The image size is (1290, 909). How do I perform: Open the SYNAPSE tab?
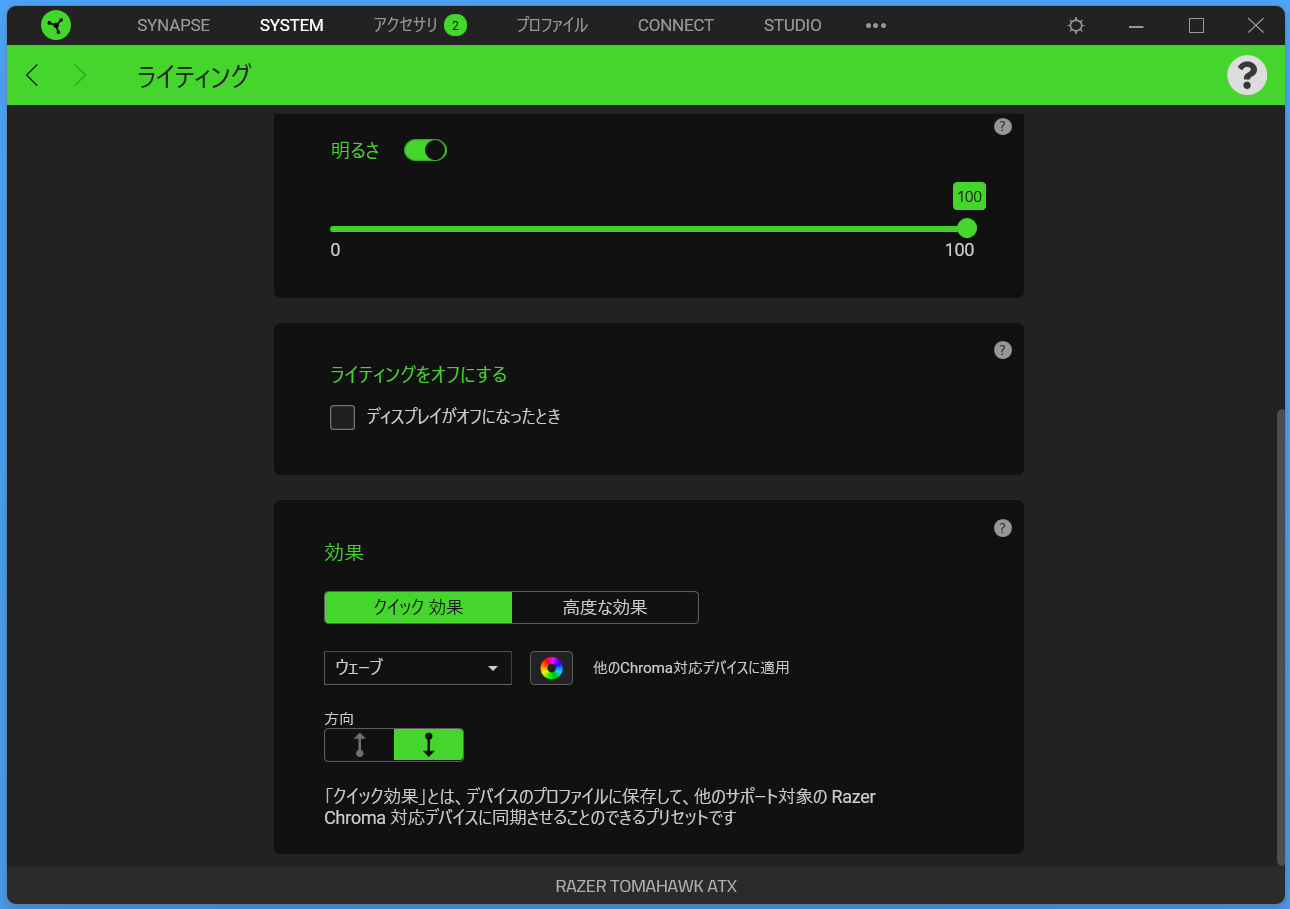point(174,25)
